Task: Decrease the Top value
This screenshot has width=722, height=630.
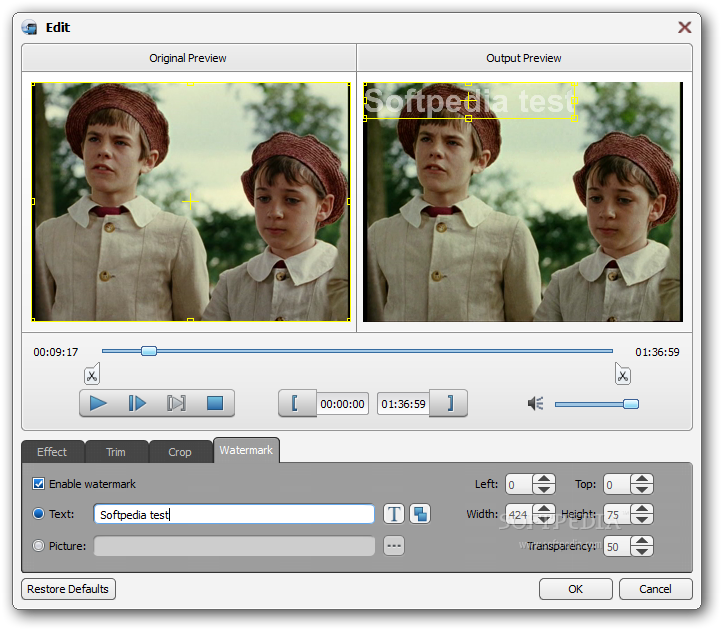Action: tap(642, 489)
